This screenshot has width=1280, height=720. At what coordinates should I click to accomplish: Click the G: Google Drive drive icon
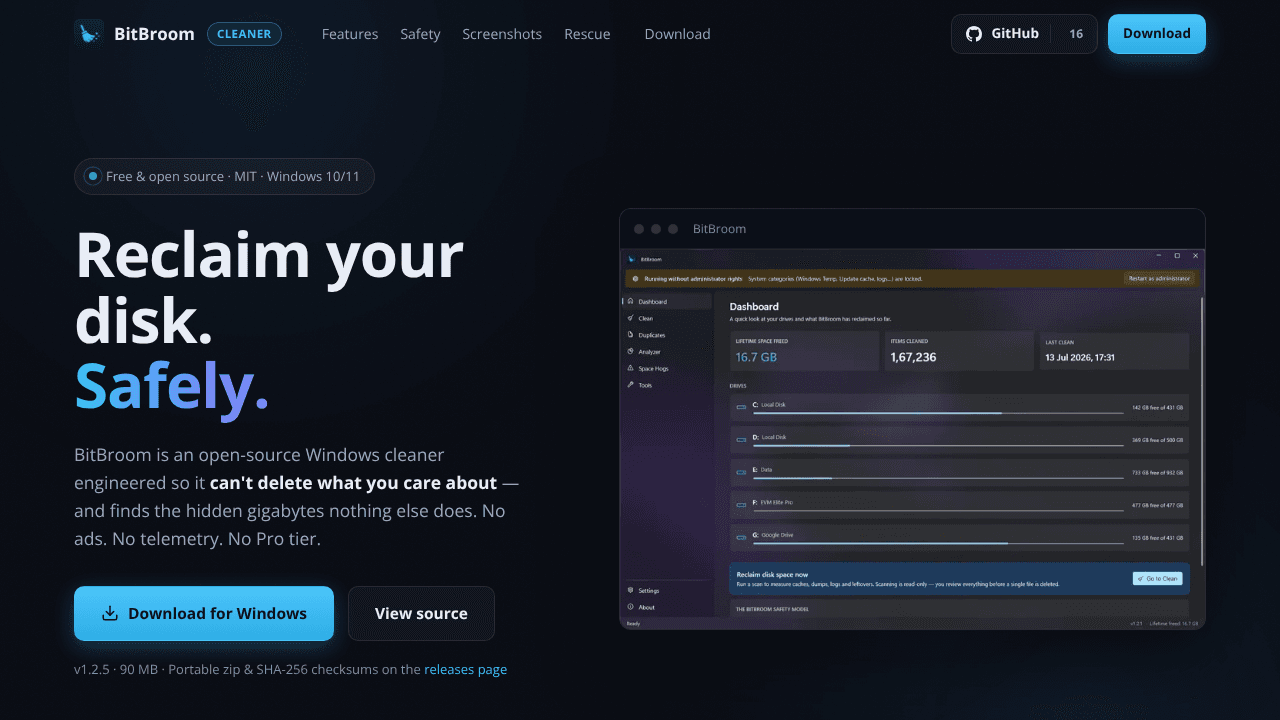tap(742, 538)
